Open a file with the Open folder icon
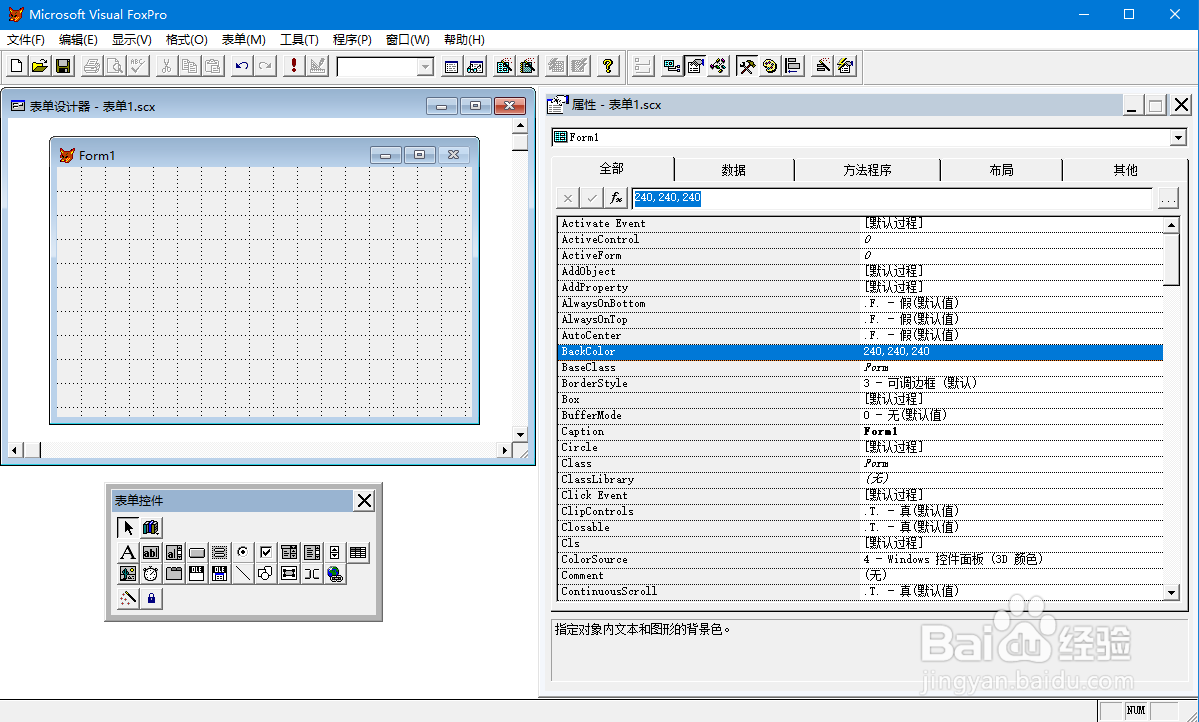Image resolution: width=1199 pixels, height=722 pixels. pos(40,66)
